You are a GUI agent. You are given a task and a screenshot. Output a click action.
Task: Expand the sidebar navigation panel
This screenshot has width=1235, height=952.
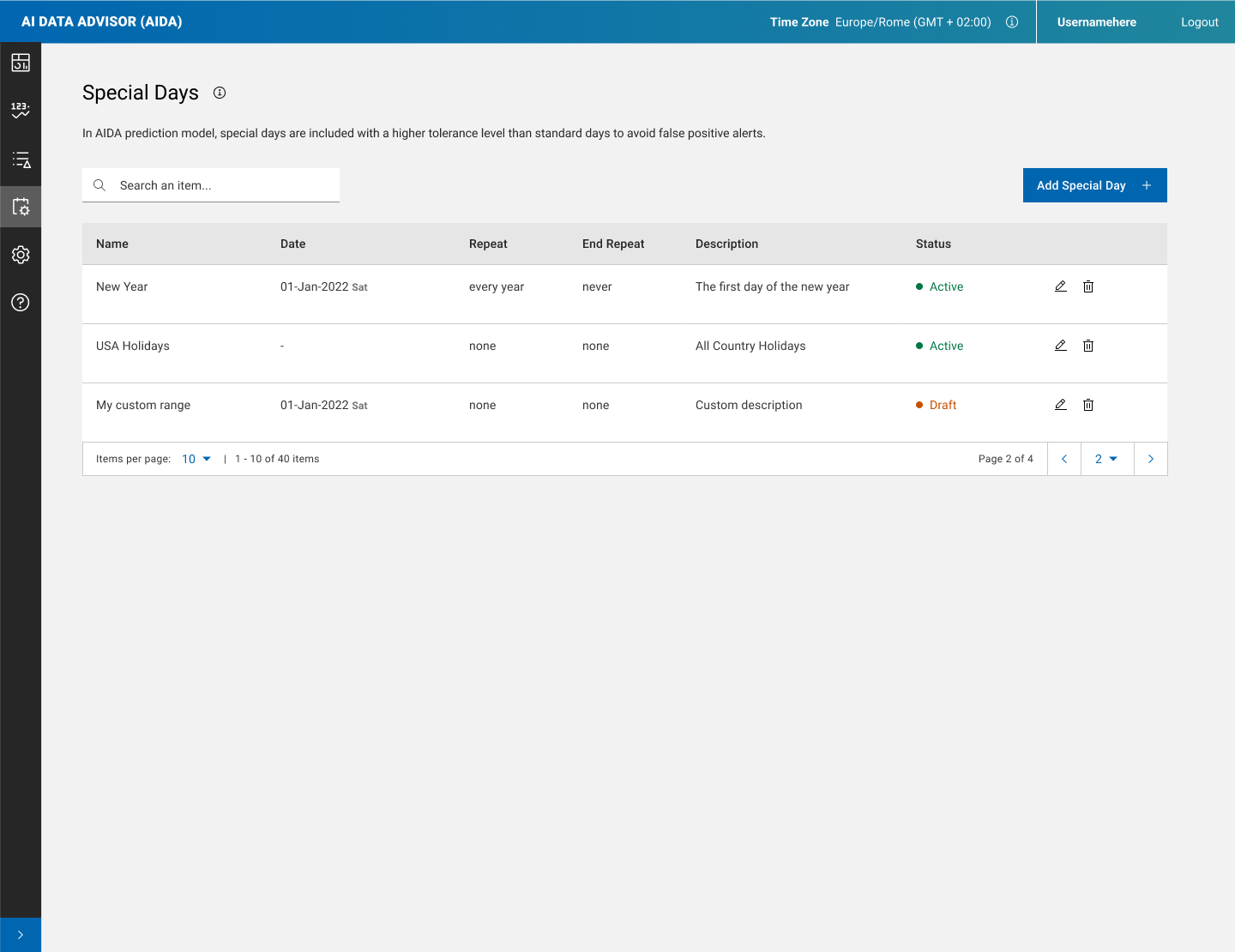(21, 935)
